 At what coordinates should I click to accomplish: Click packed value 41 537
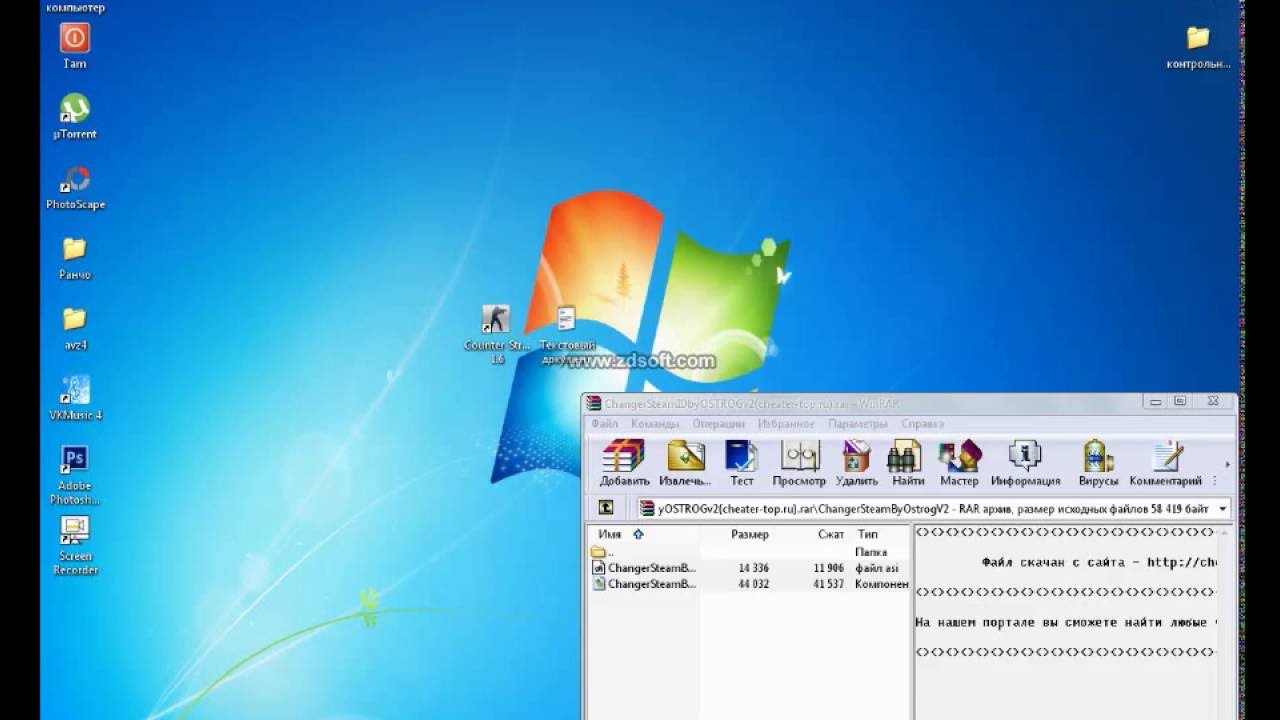(828, 584)
